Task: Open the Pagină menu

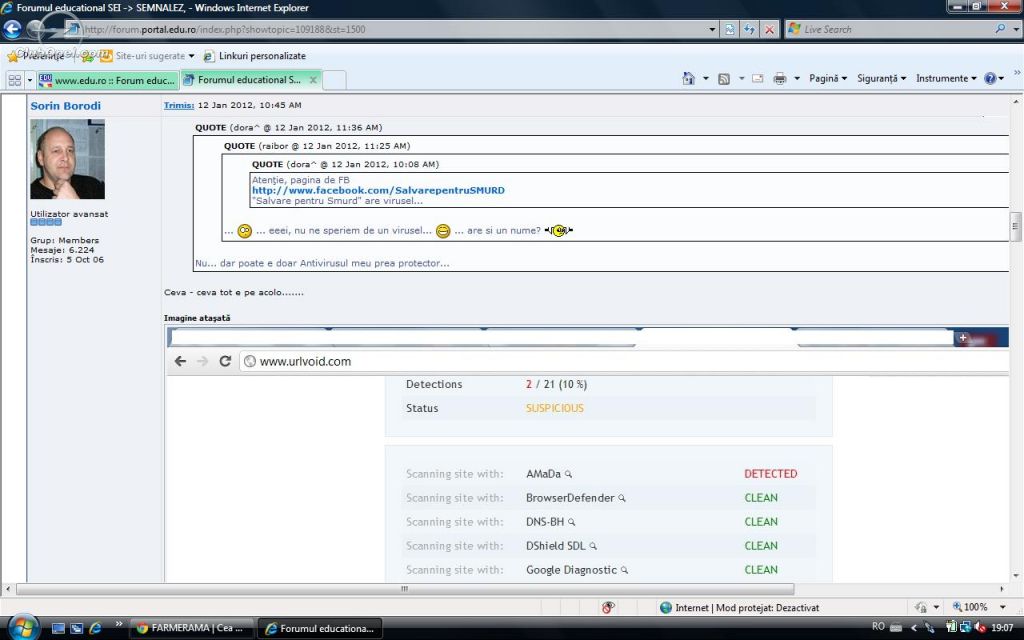Action: pos(828,78)
